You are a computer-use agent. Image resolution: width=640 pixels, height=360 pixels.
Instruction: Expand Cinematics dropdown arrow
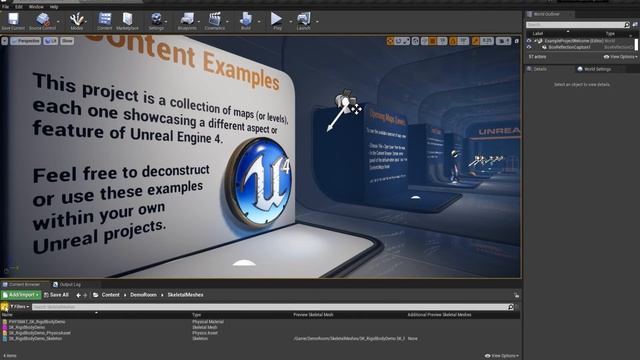tap(228, 21)
